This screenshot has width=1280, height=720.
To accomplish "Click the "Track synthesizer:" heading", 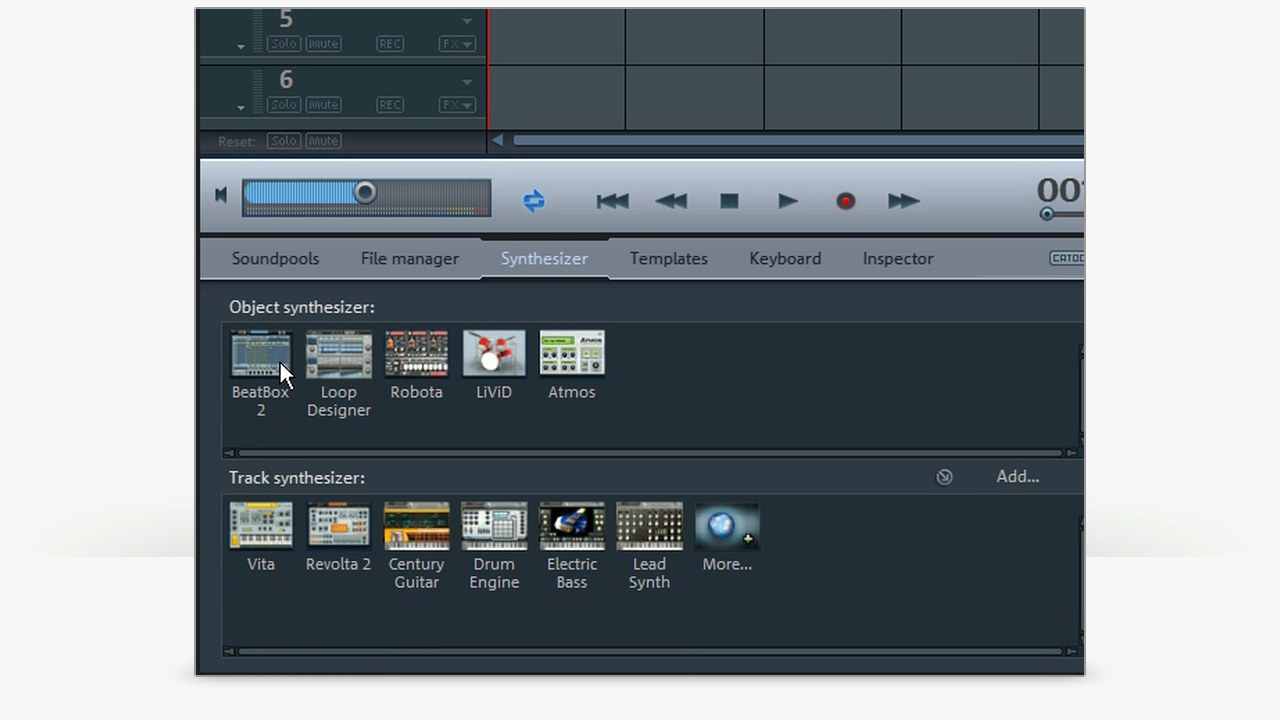I will click(297, 478).
